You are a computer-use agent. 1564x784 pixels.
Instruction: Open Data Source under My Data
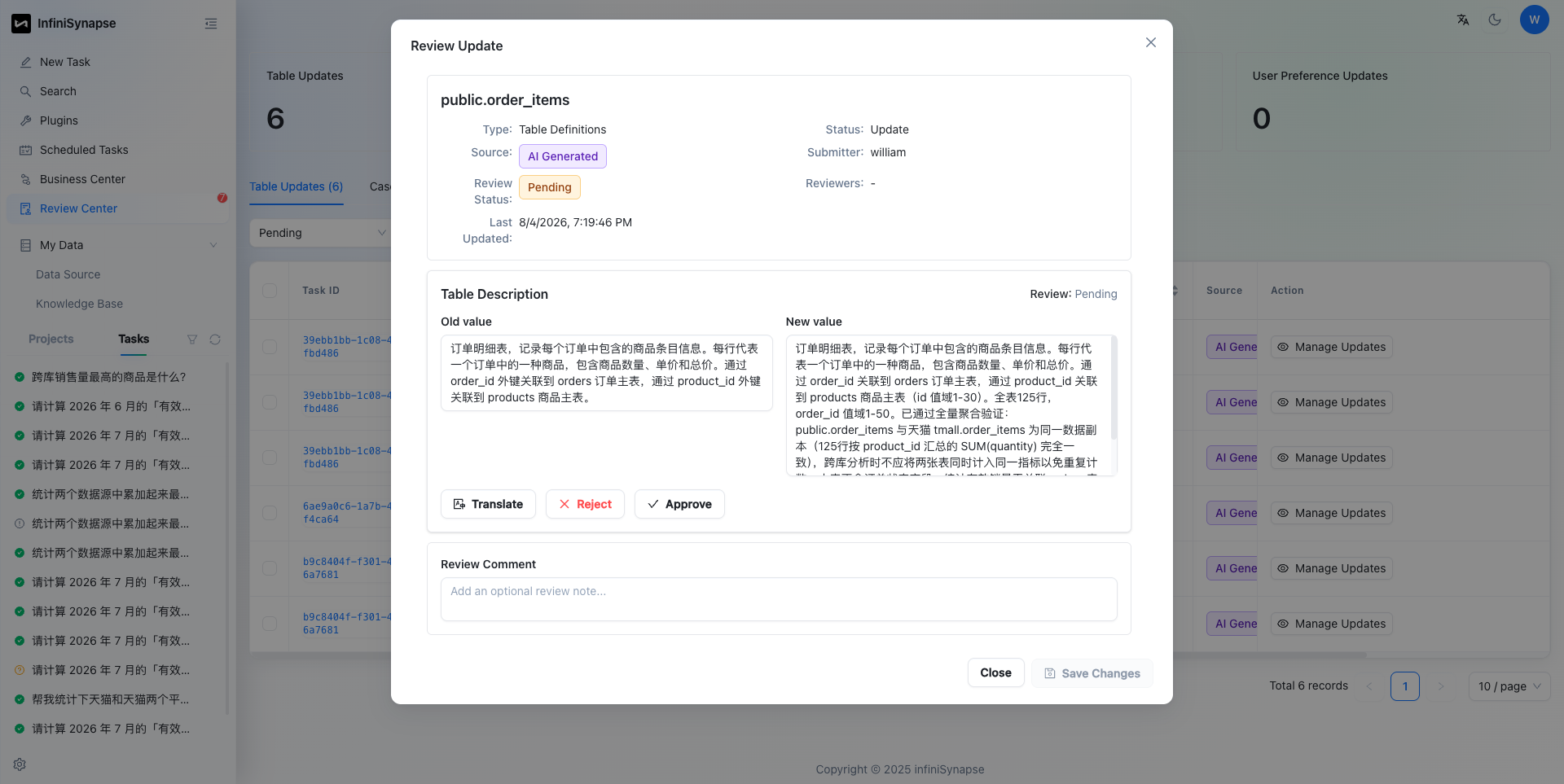click(x=68, y=274)
